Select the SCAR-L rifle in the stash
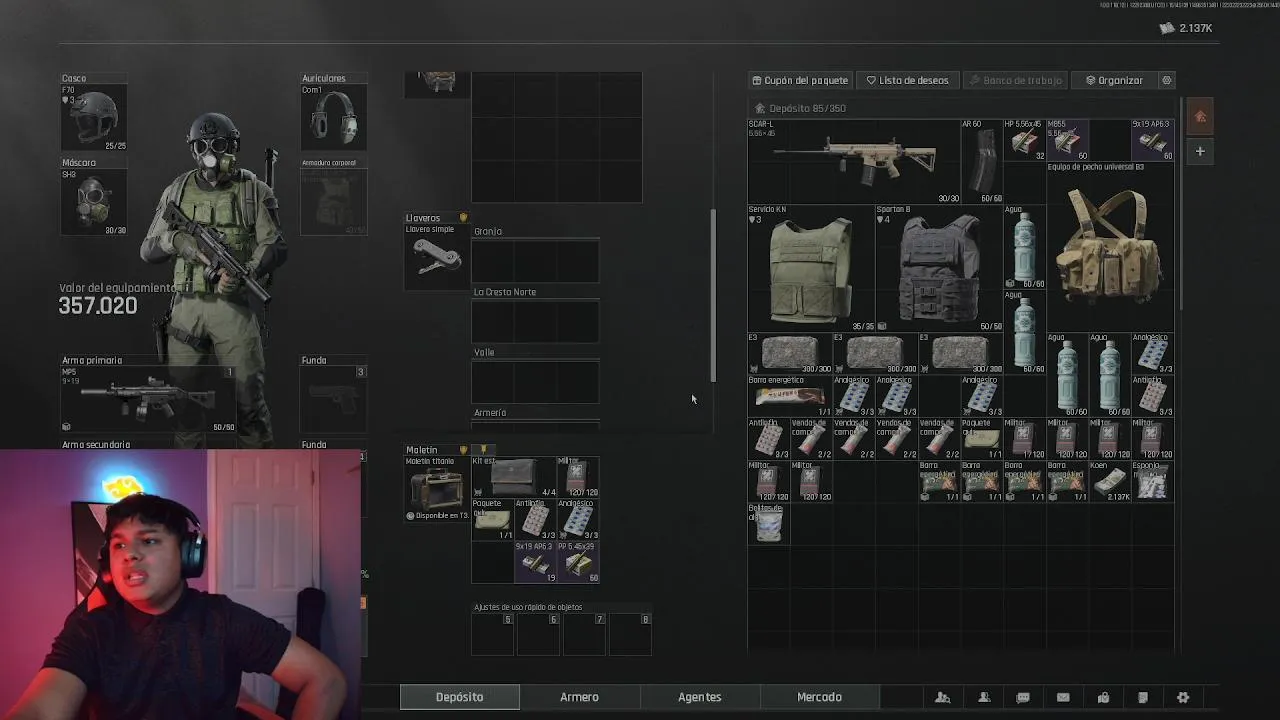The height and width of the screenshot is (720, 1280). 854,161
